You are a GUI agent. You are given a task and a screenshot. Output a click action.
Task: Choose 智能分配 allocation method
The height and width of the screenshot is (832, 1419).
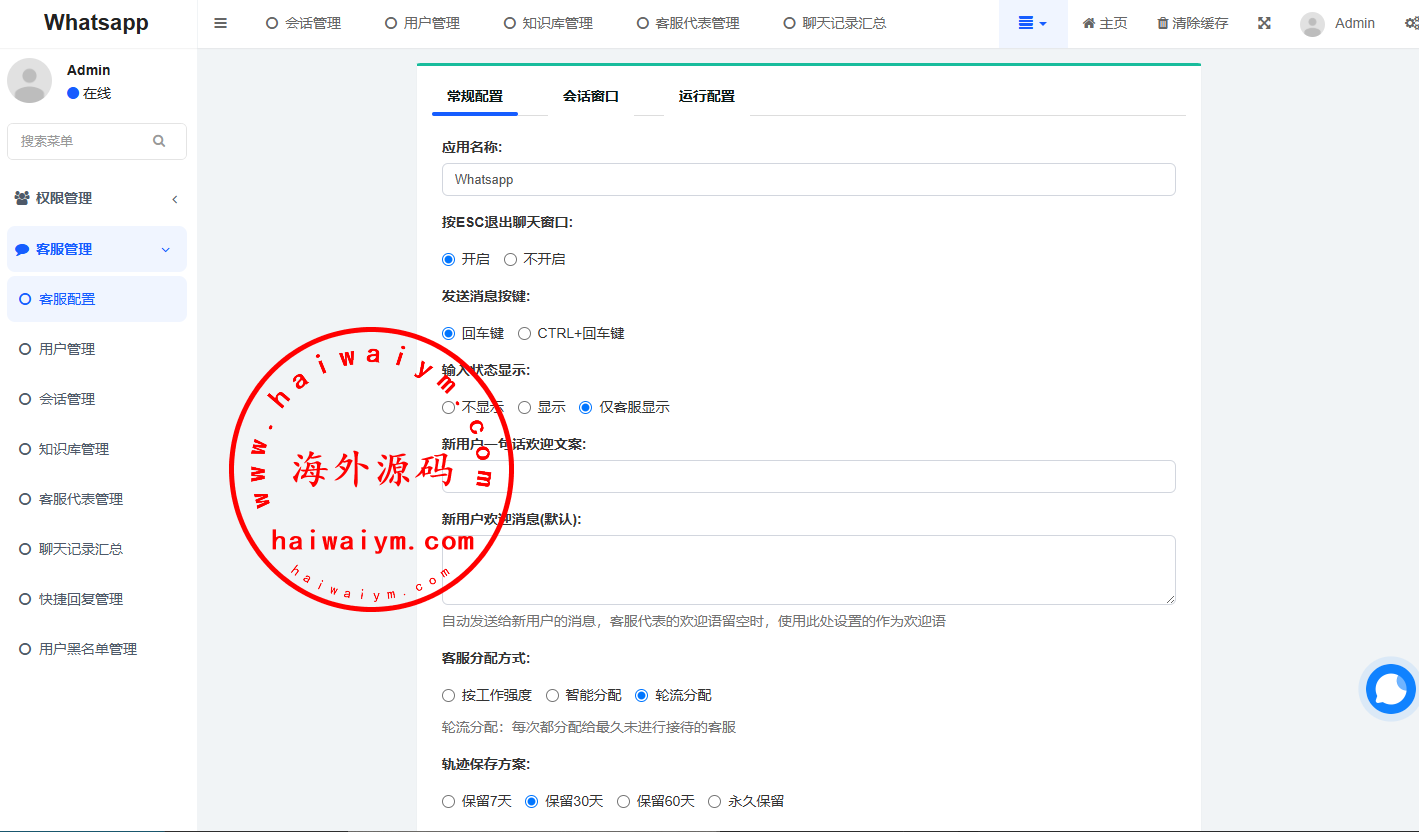[x=552, y=695]
